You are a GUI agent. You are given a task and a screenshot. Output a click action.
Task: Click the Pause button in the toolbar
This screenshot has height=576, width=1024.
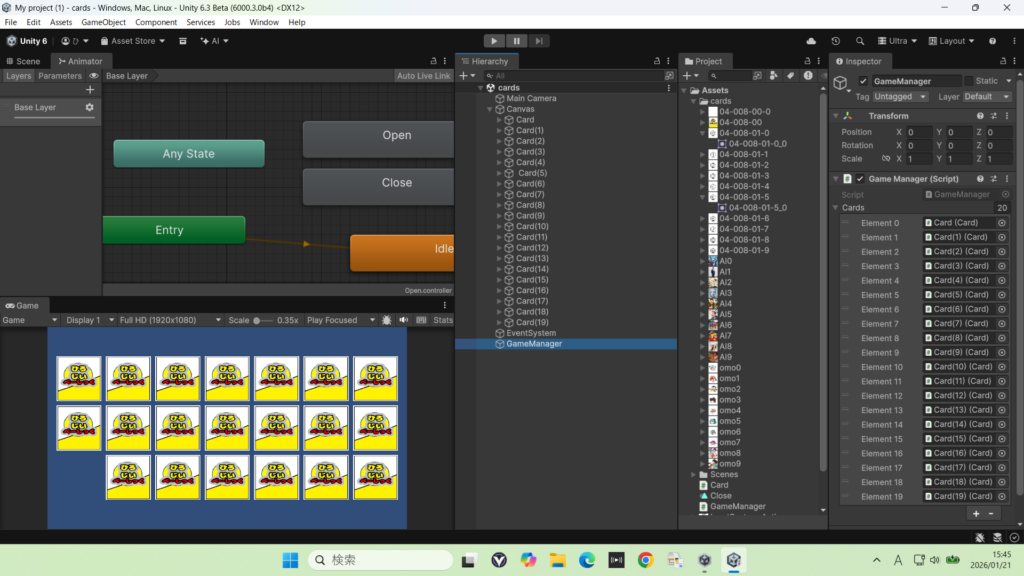(517, 41)
